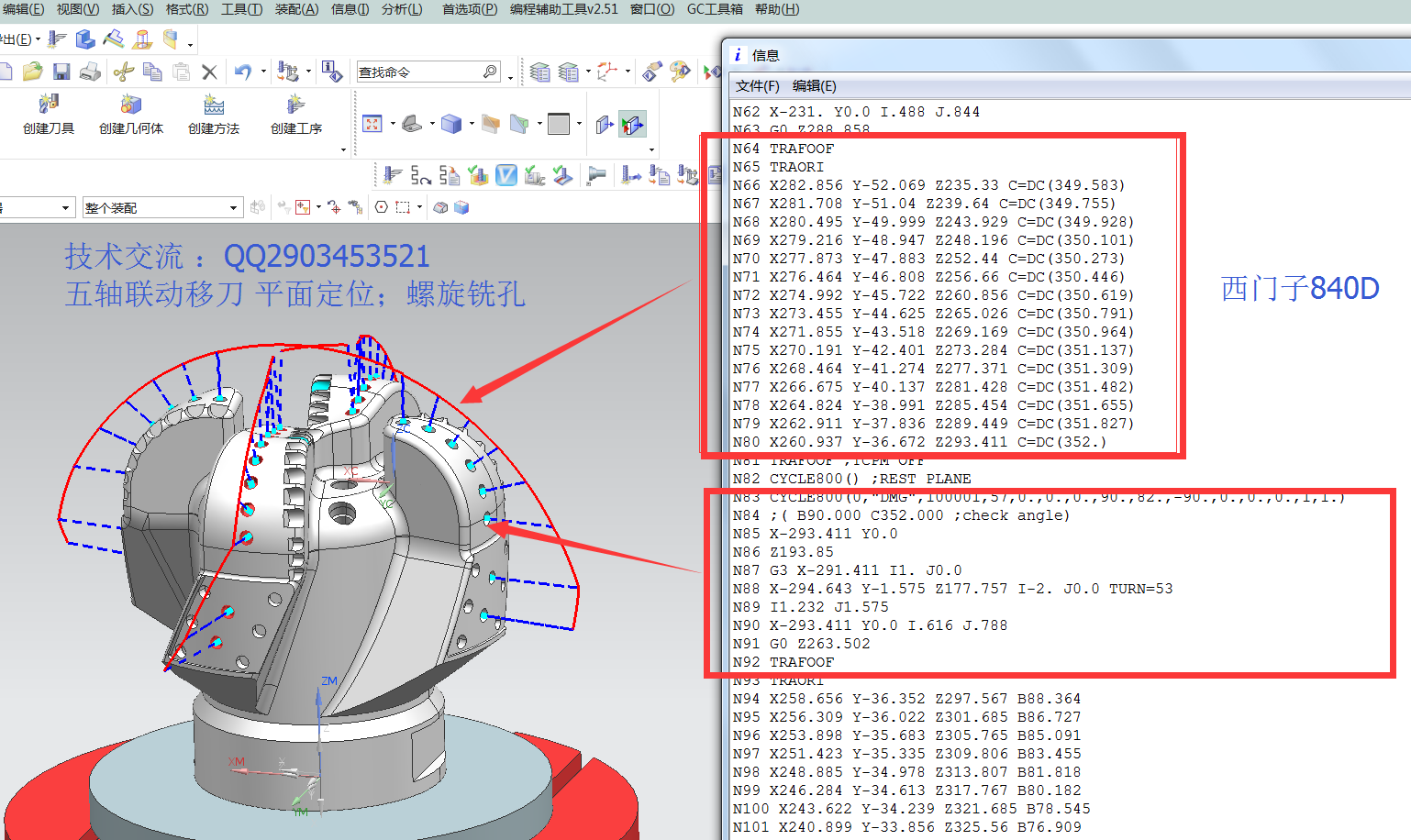Click the Fit view icon
Viewport: 1411px width, 840px height.
pyautogui.click(x=372, y=124)
